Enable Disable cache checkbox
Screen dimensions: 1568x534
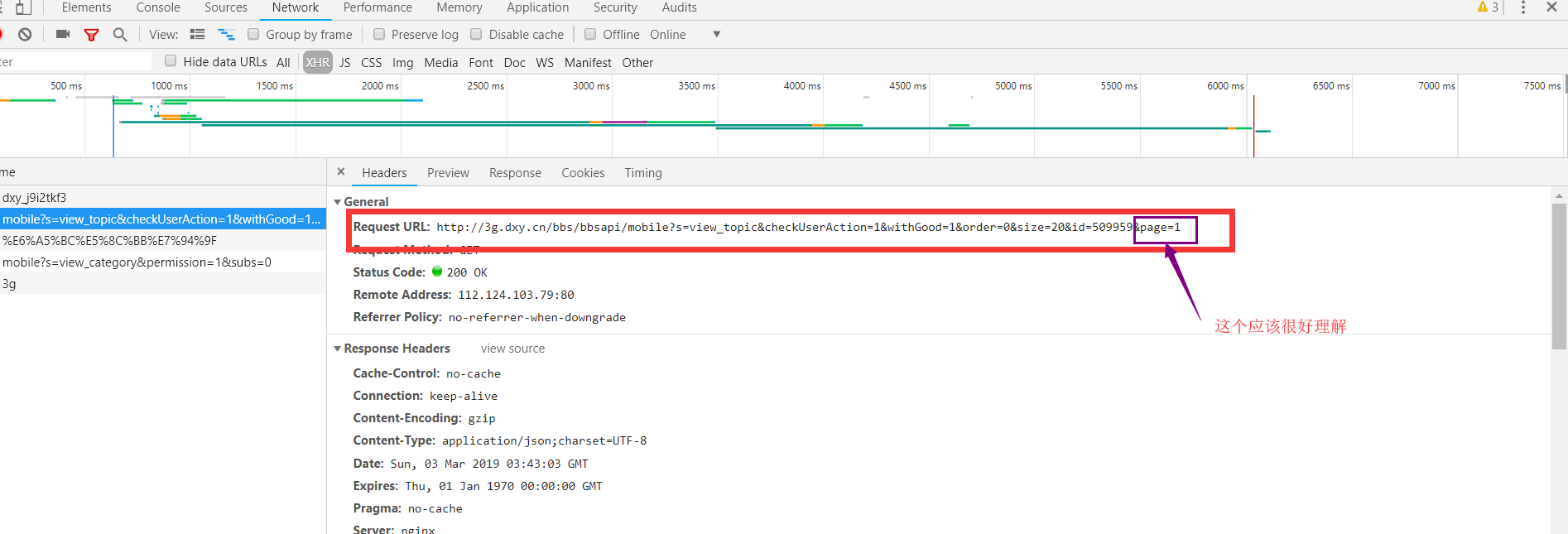pos(476,34)
